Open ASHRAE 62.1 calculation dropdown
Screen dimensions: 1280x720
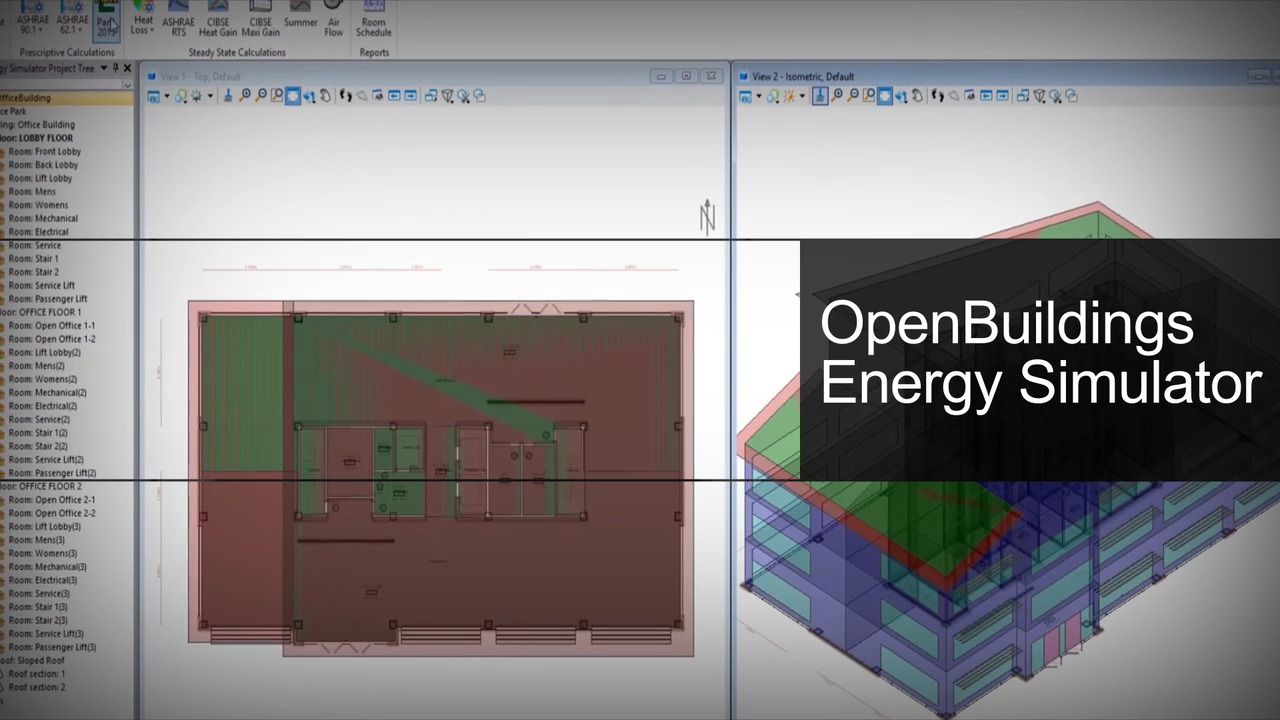coord(72,20)
